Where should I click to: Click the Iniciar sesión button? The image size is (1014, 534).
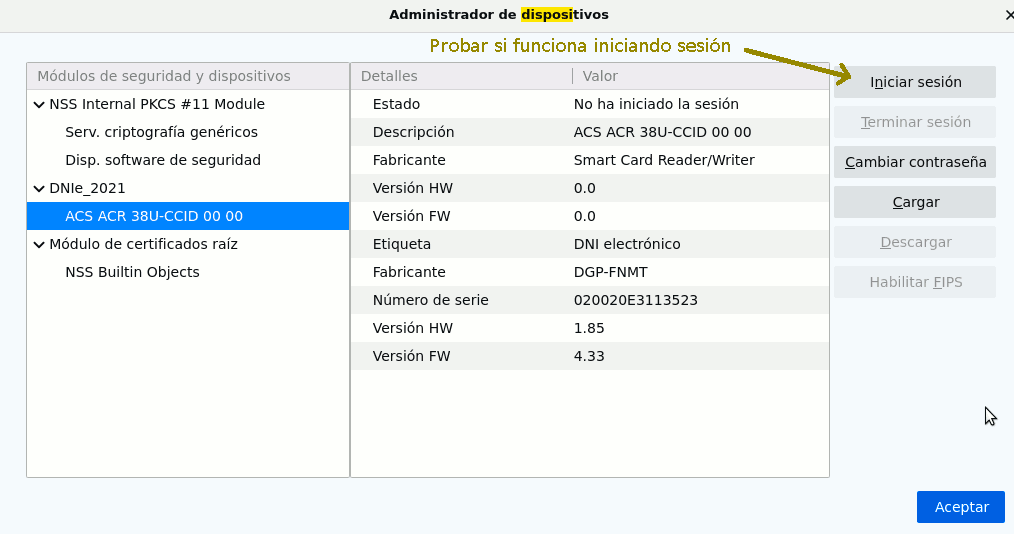[x=914, y=82]
